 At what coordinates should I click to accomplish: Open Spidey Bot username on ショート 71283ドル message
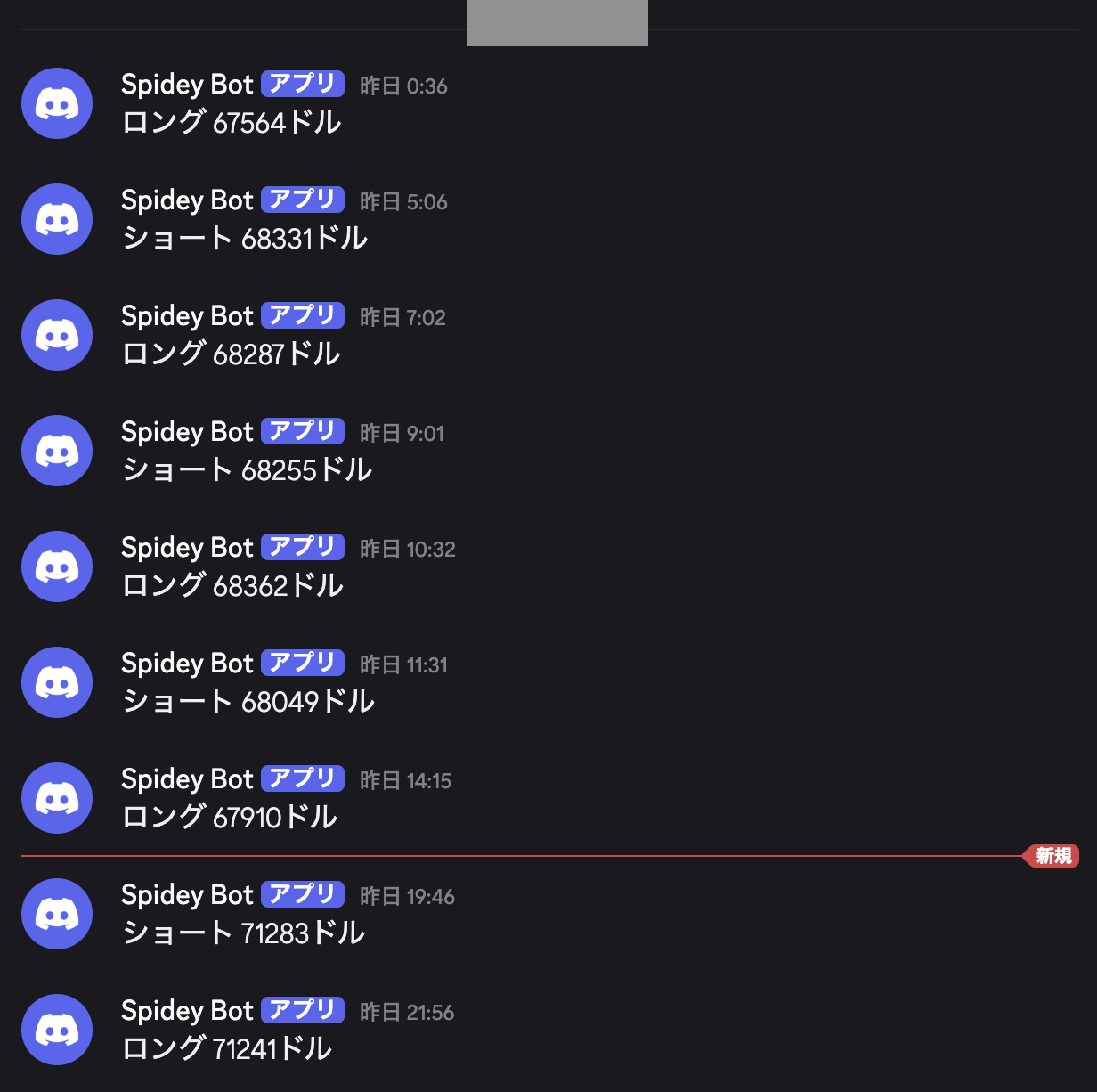pos(187,895)
